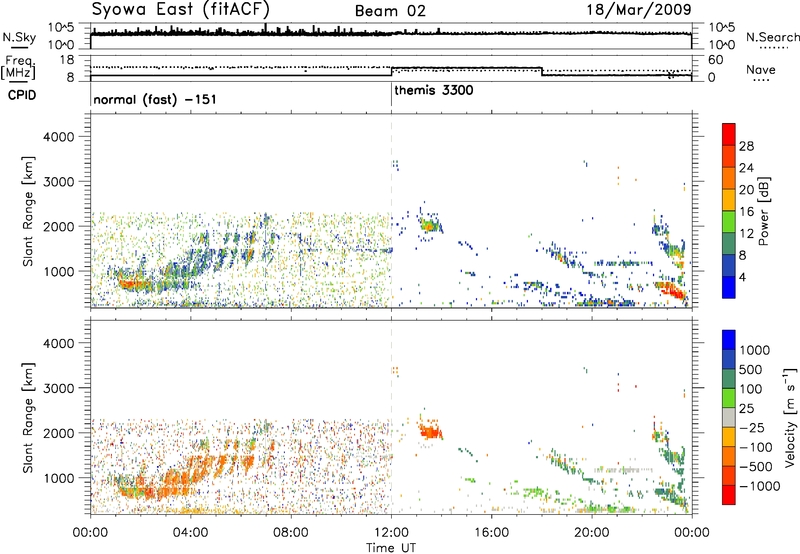Click the 'Syowa East (fitACF)' plot title
The image size is (800, 554).
(x=181, y=9)
